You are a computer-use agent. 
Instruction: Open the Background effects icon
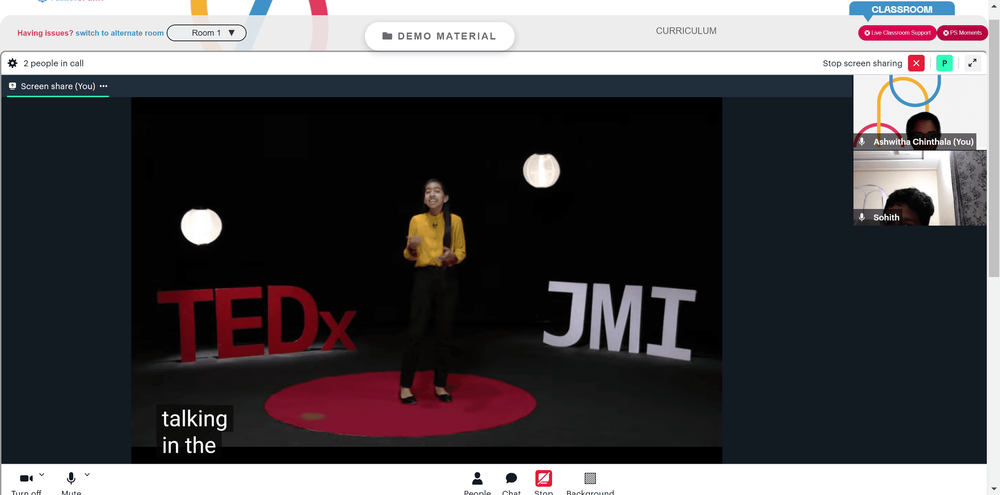[x=590, y=478]
